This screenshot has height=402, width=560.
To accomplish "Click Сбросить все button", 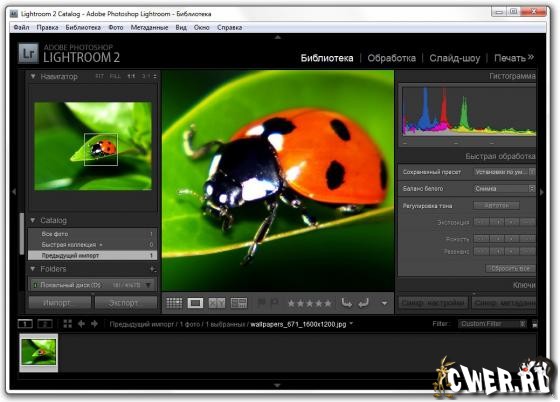I will (511, 268).
